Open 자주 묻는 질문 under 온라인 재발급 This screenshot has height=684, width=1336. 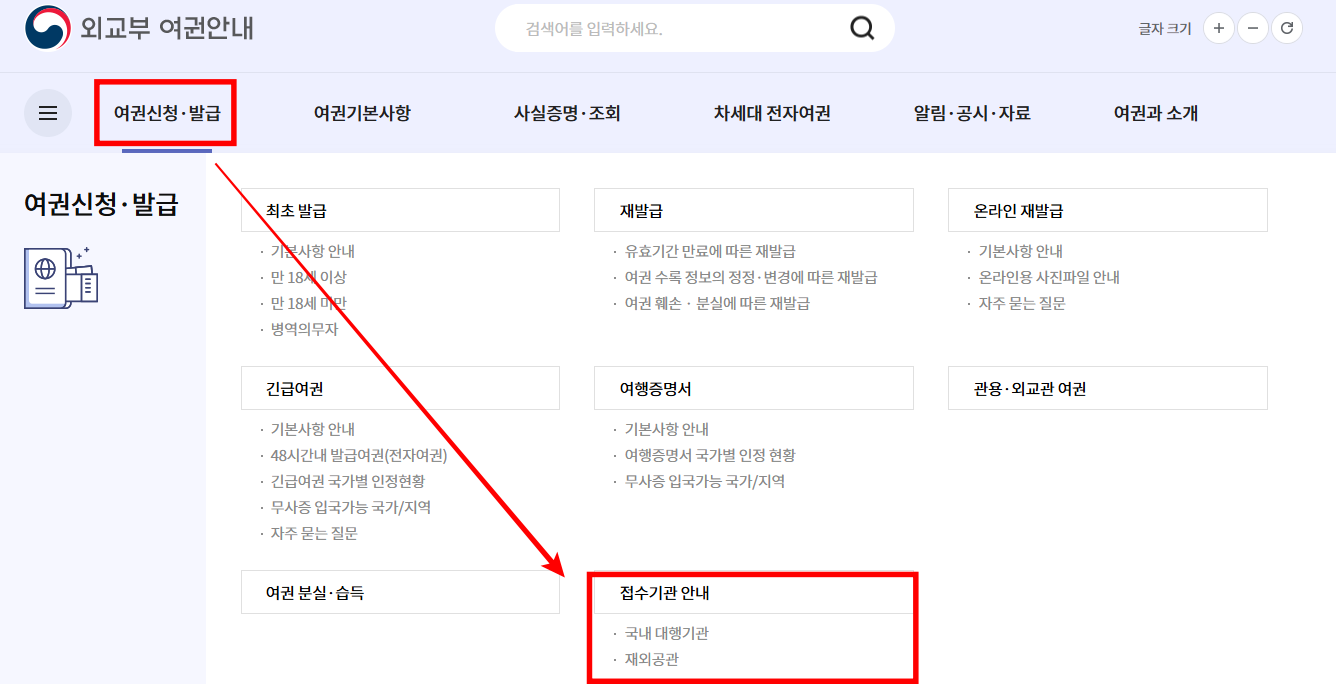coord(1022,303)
